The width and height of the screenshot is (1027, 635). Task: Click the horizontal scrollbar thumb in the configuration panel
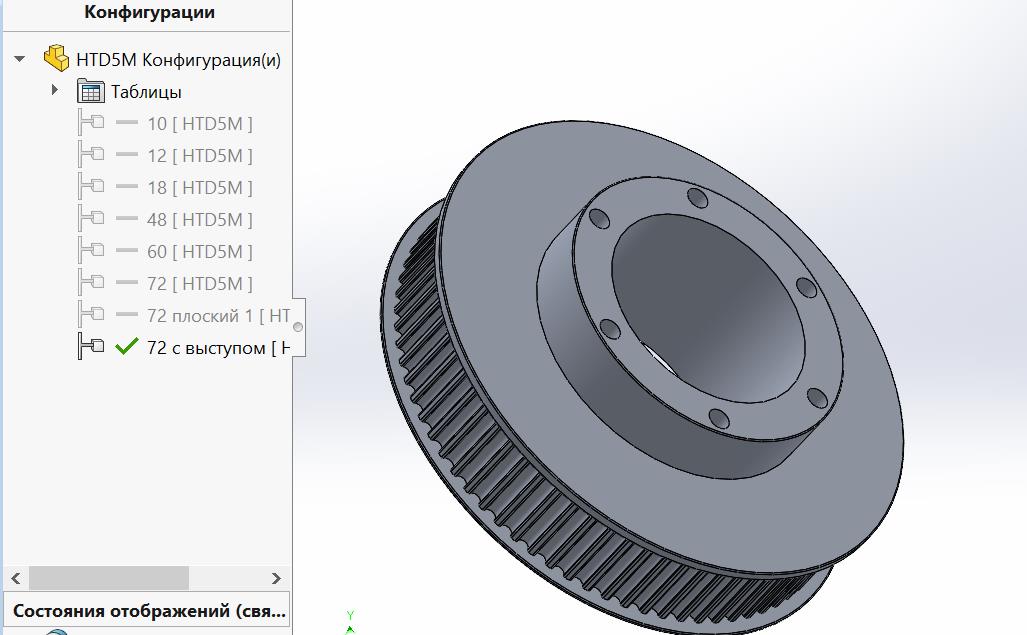(x=109, y=578)
